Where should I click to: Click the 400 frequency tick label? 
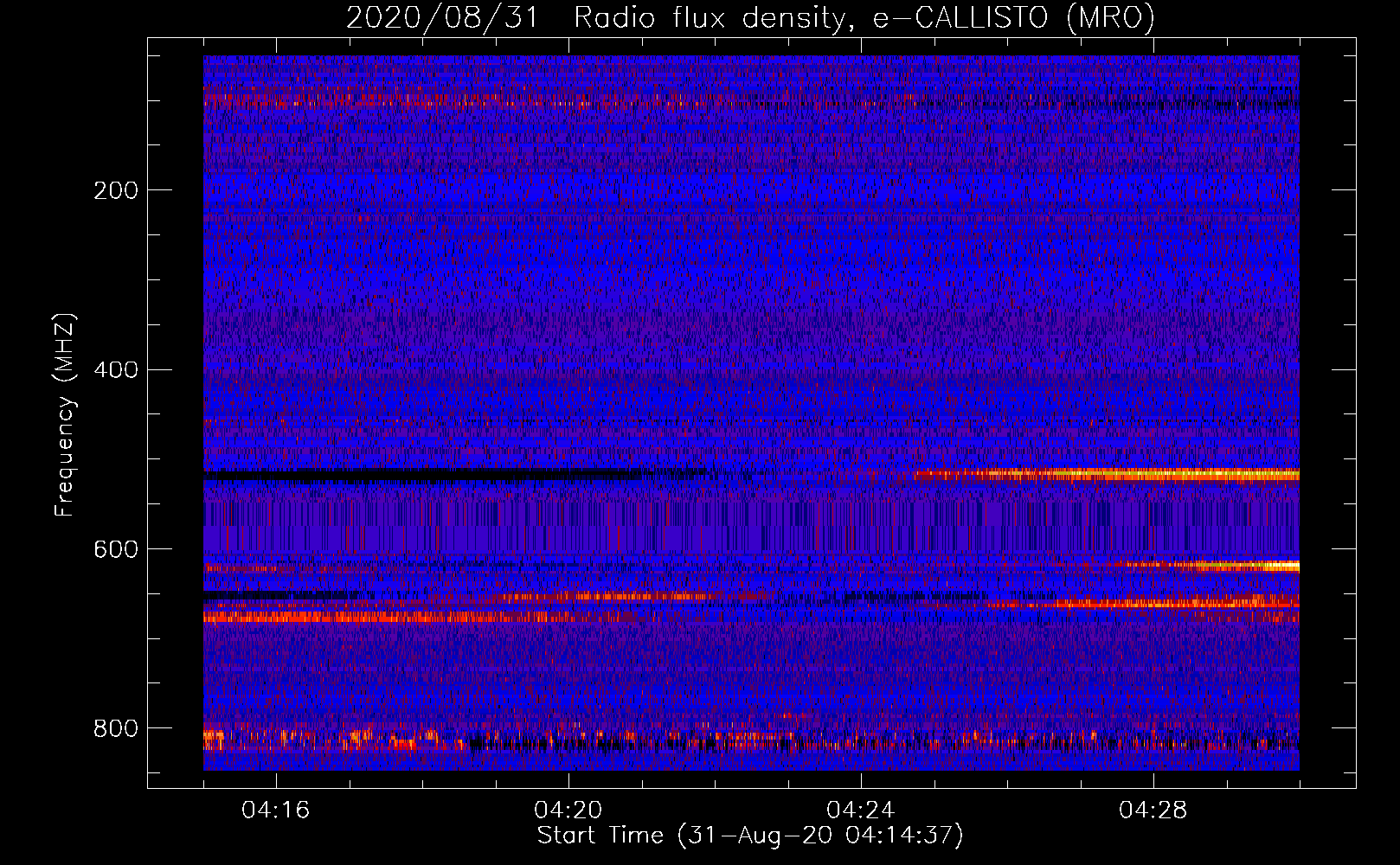pos(116,370)
